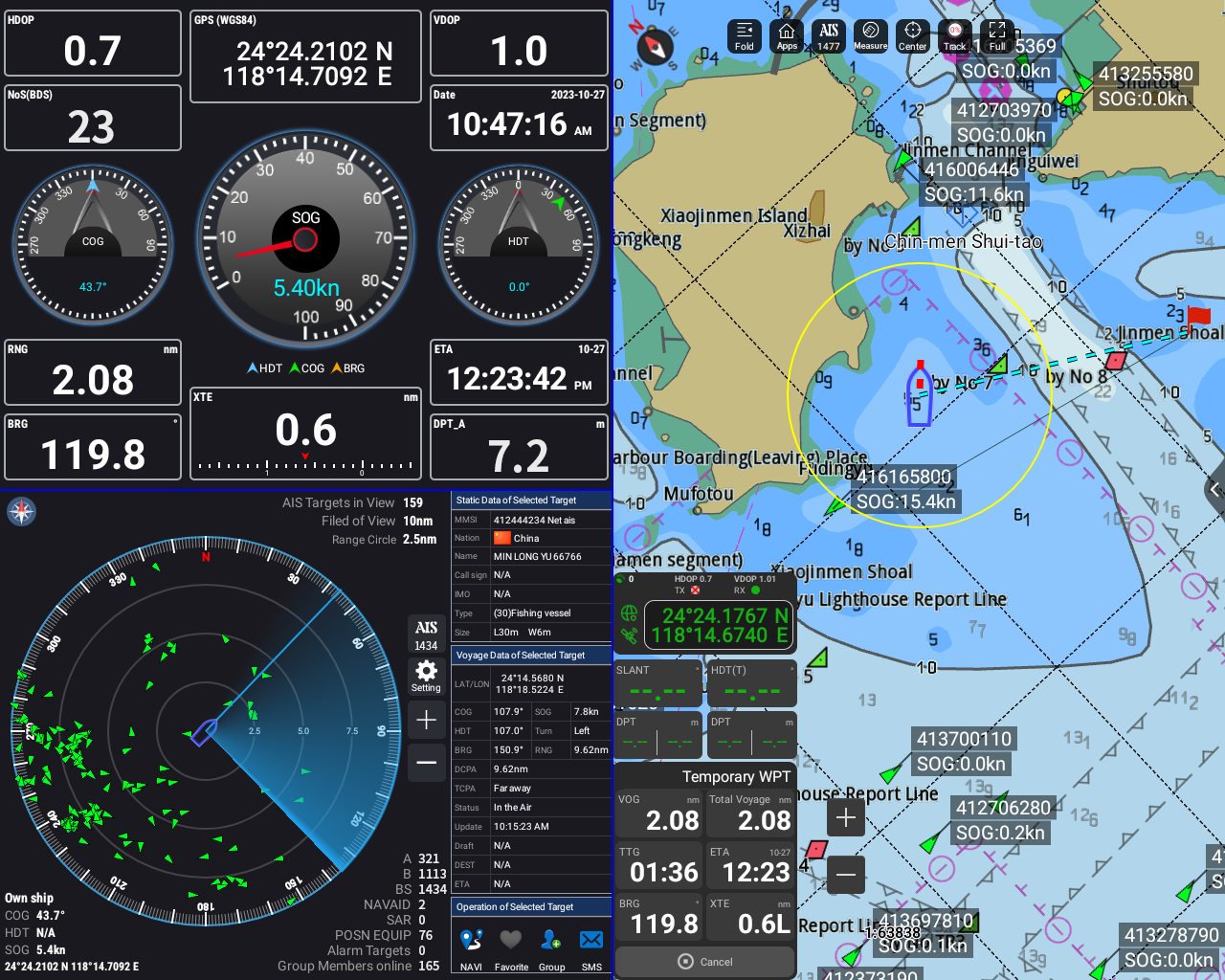The width and height of the screenshot is (1225, 980).
Task: Click the NoS(BDS) satellite count 23
Action: coord(93,118)
